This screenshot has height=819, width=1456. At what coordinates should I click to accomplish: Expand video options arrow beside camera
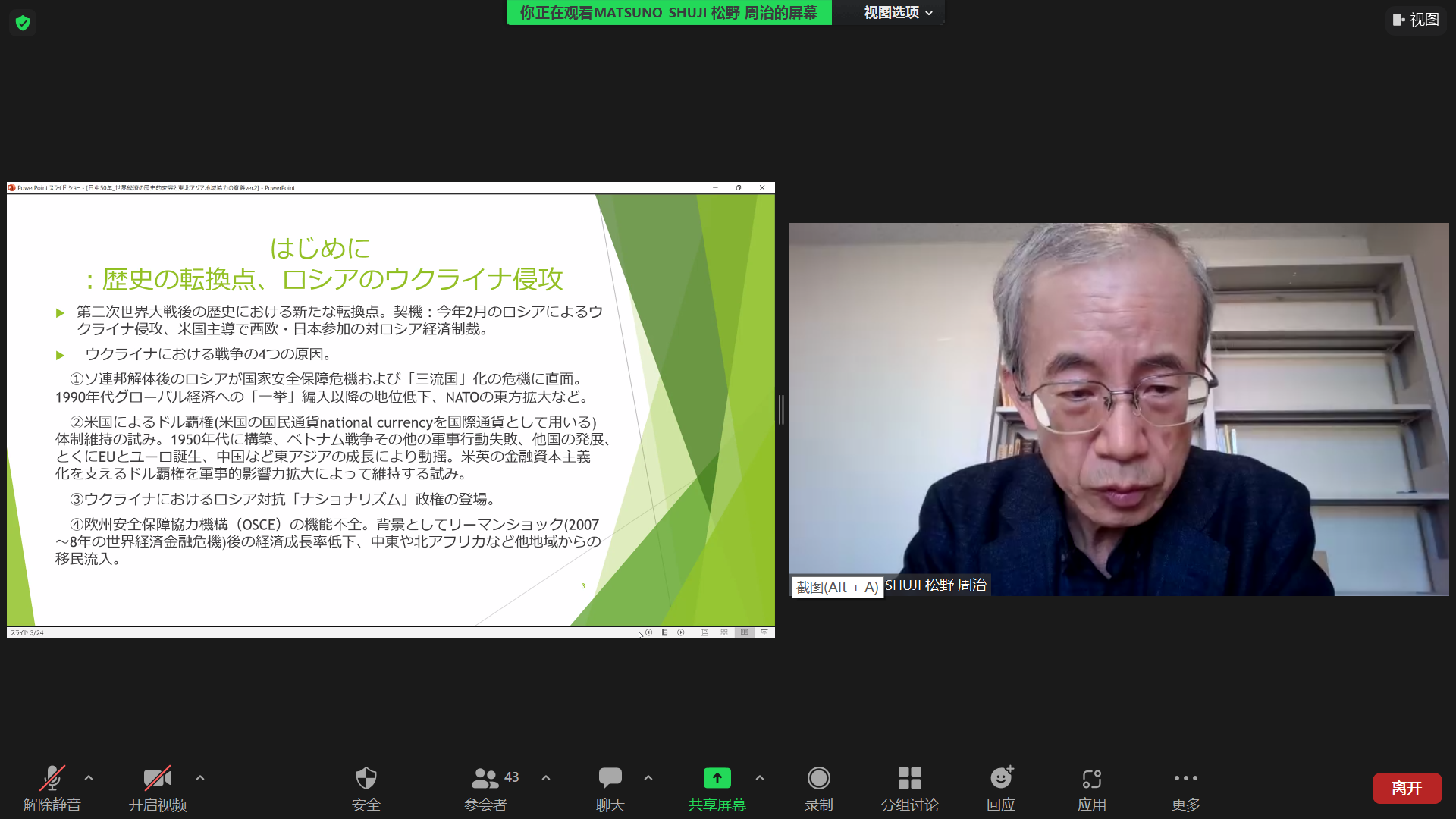200,778
